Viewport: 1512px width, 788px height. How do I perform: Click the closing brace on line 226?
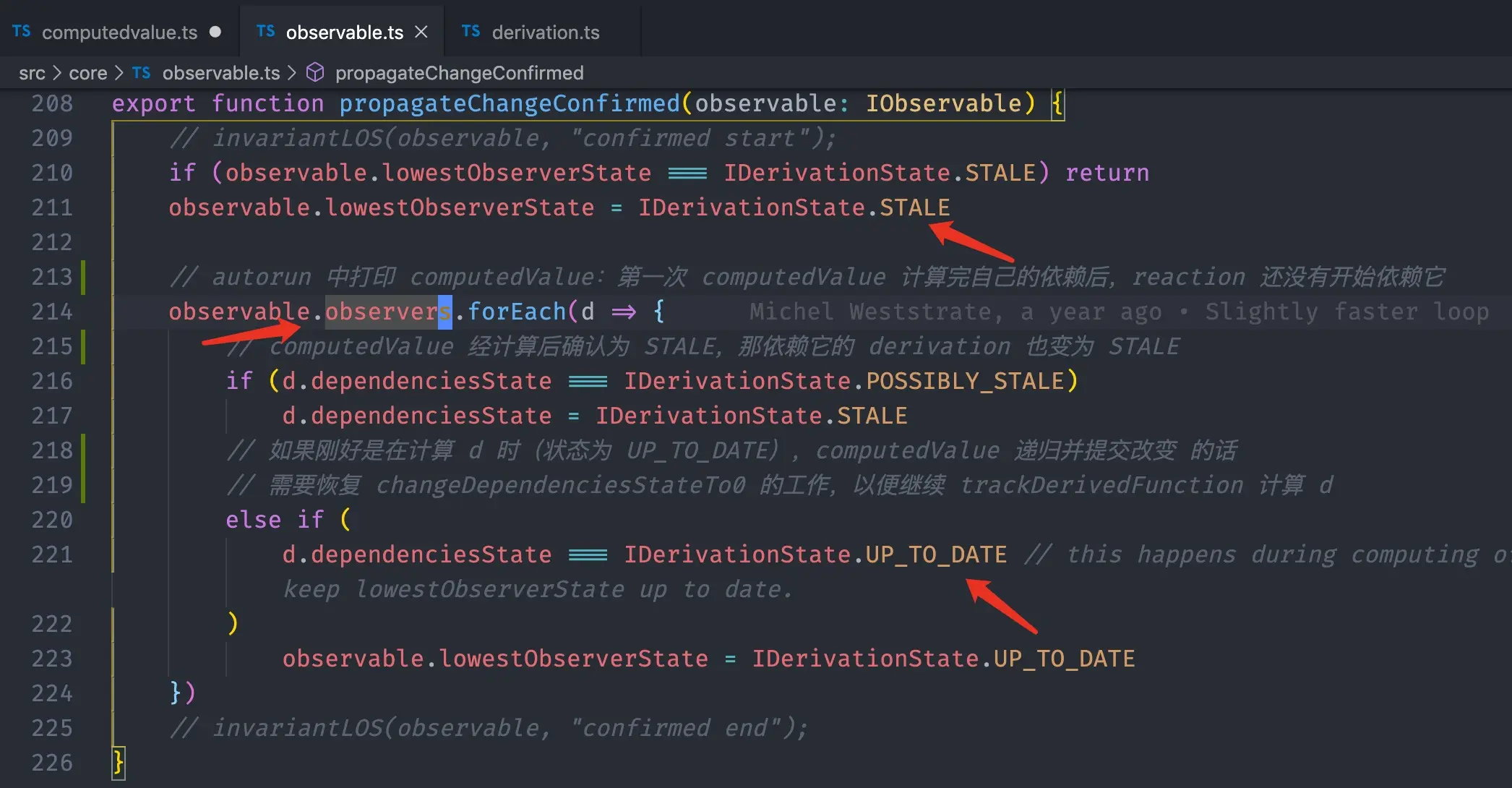(119, 763)
